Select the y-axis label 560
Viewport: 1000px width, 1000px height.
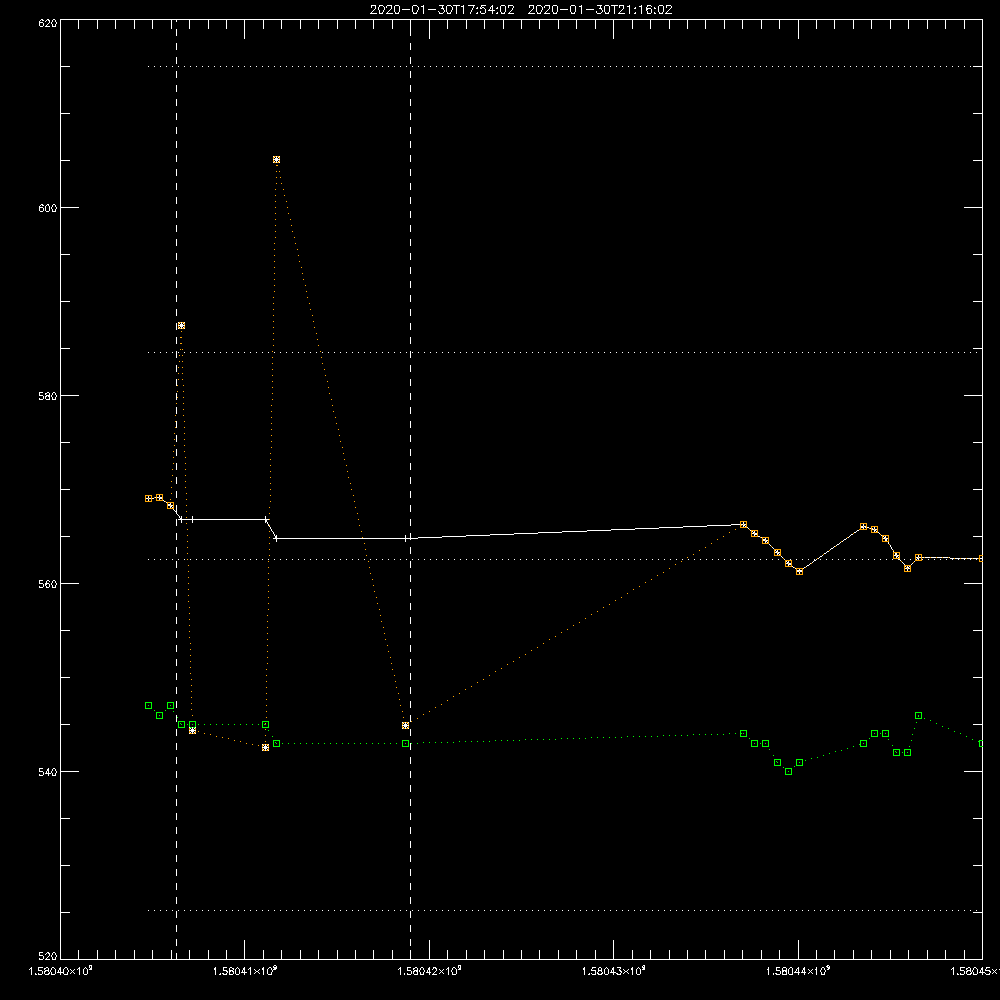point(49,584)
